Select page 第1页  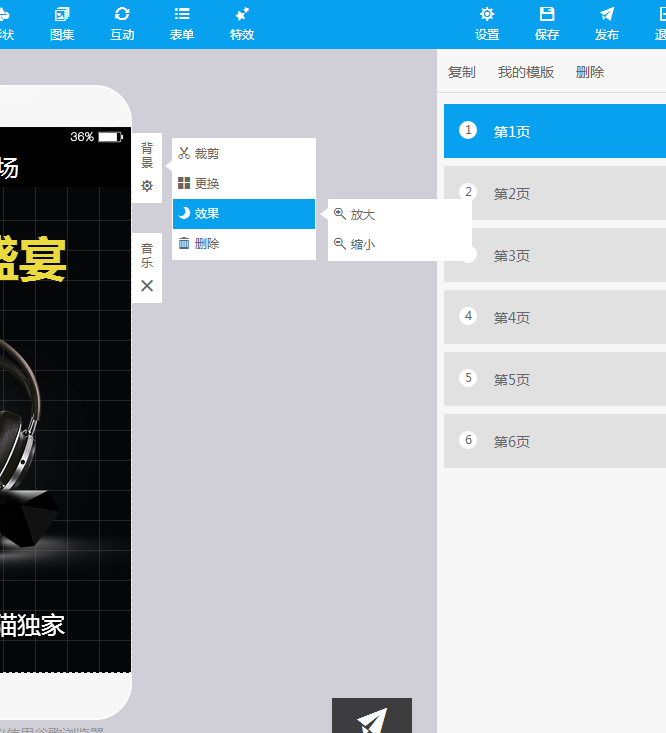555,131
